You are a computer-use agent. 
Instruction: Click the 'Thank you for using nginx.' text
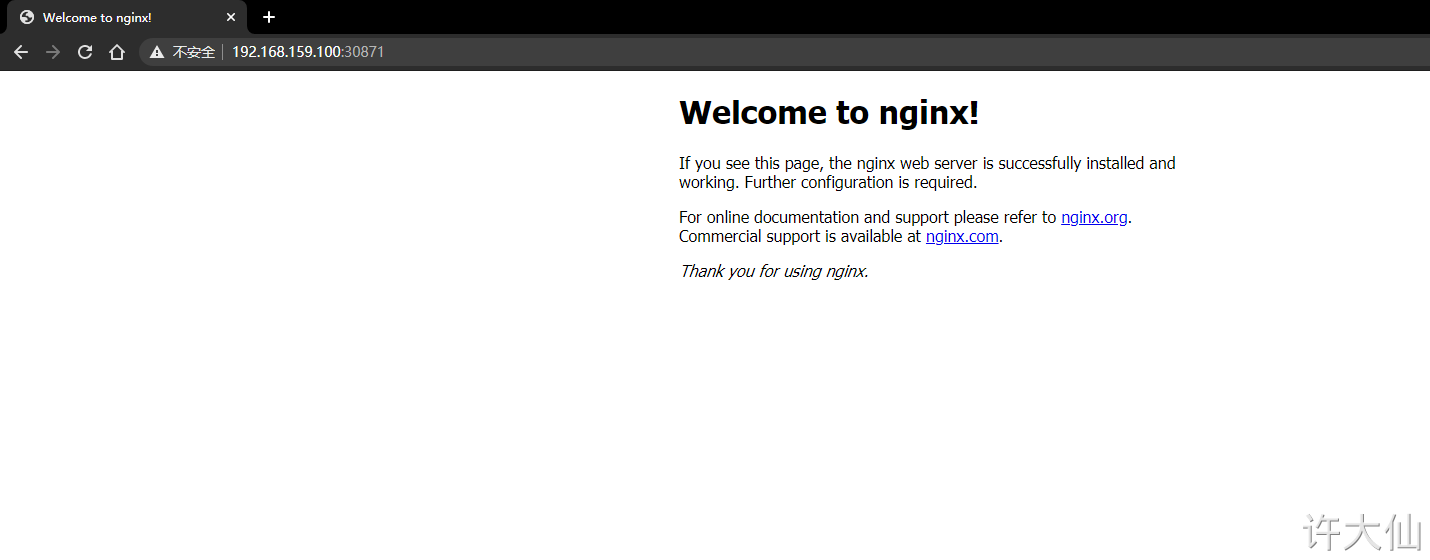pos(774,271)
